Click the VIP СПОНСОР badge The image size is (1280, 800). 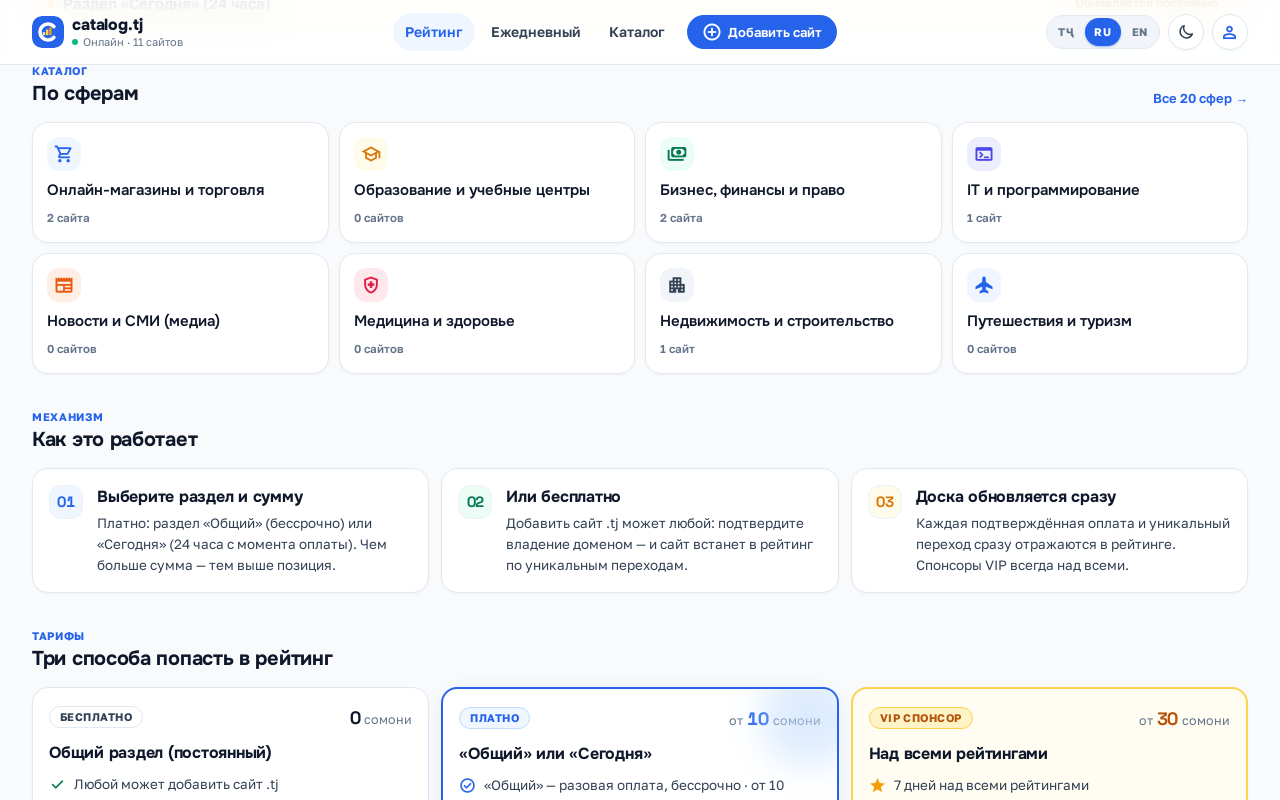point(921,718)
